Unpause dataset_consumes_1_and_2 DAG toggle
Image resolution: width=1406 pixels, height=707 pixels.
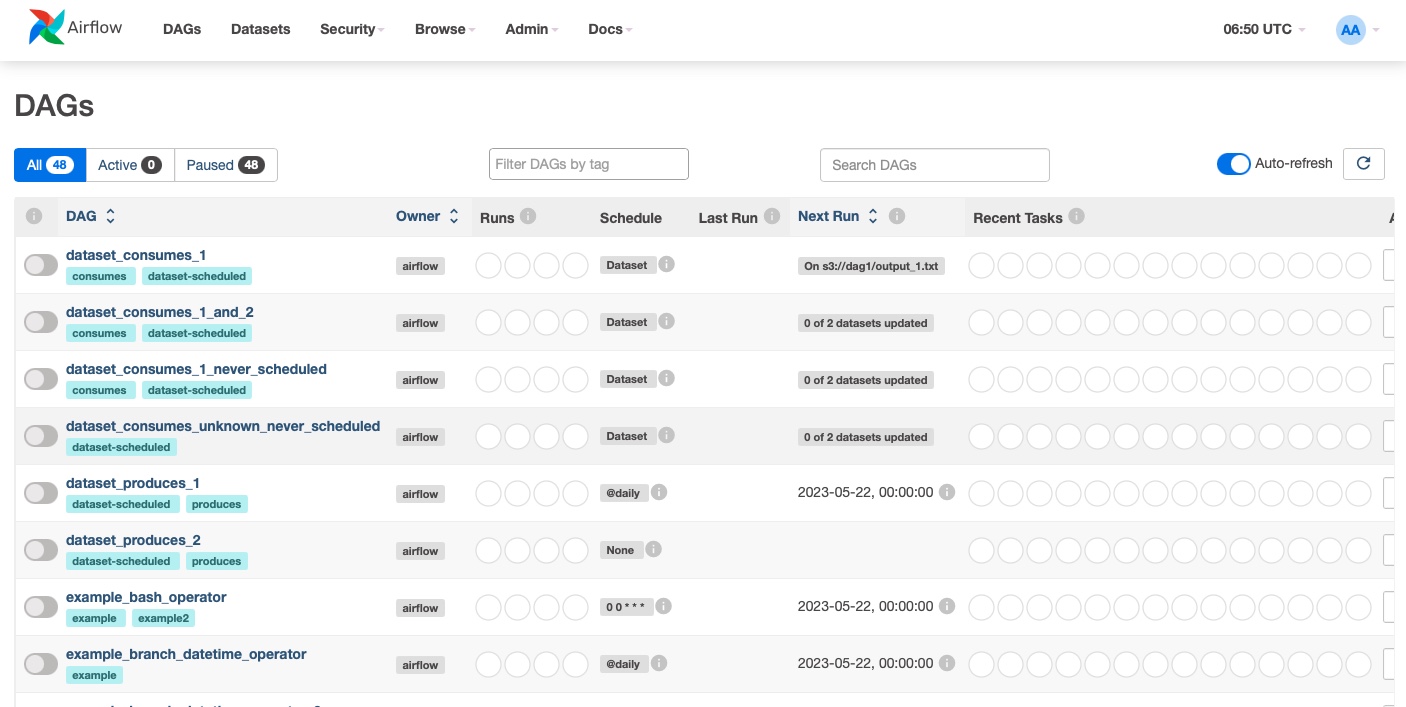click(x=41, y=322)
